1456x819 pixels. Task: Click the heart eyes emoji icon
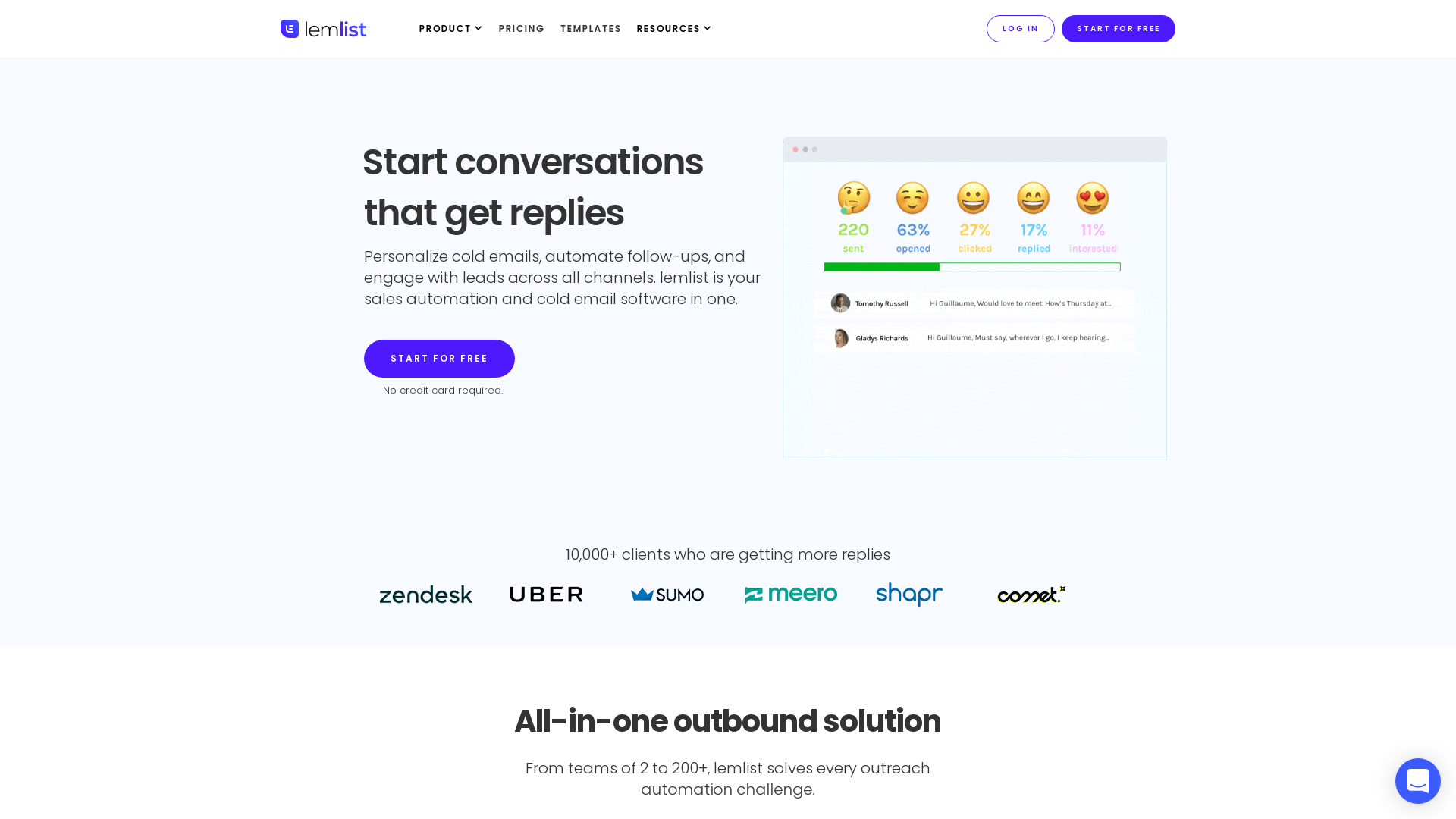click(1093, 197)
